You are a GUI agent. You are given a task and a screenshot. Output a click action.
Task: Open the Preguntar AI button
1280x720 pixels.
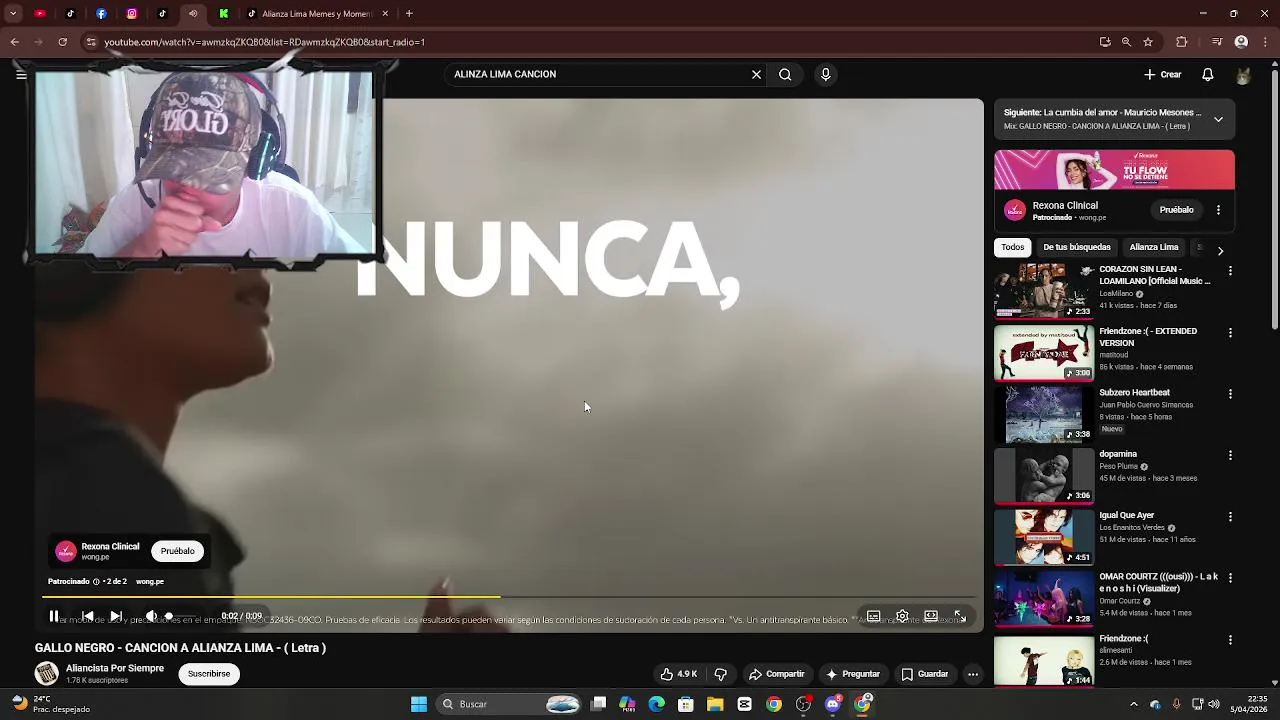pyautogui.click(x=853, y=674)
